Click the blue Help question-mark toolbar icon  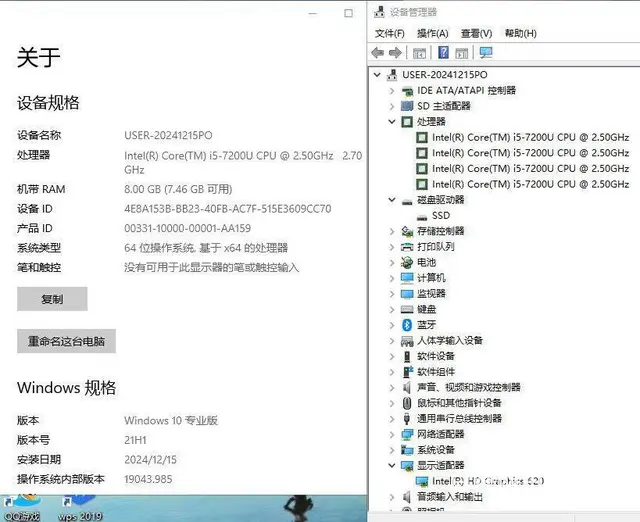click(443, 53)
